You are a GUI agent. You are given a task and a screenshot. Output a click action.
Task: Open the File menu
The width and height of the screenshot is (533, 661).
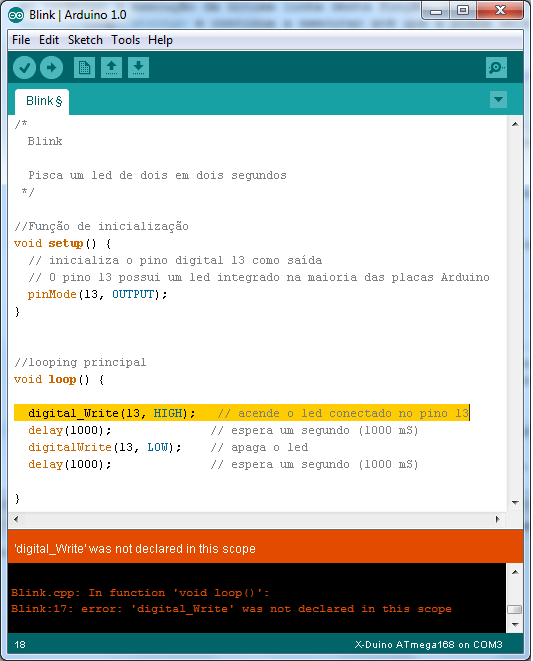pyautogui.click(x=21, y=40)
